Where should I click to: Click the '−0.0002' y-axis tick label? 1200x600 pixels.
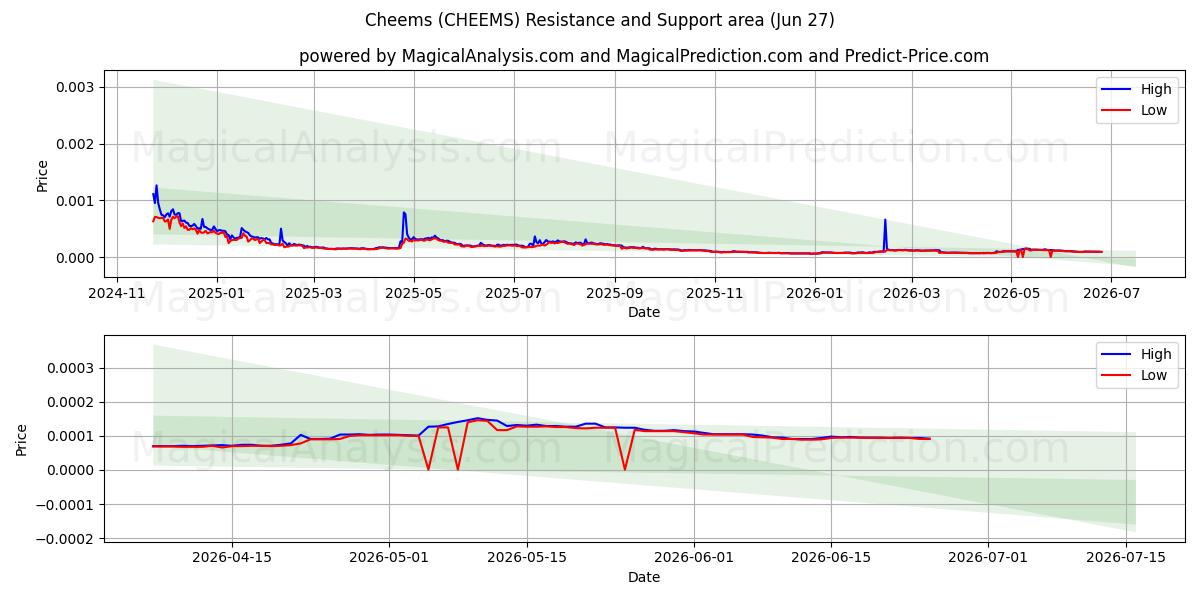point(66,539)
